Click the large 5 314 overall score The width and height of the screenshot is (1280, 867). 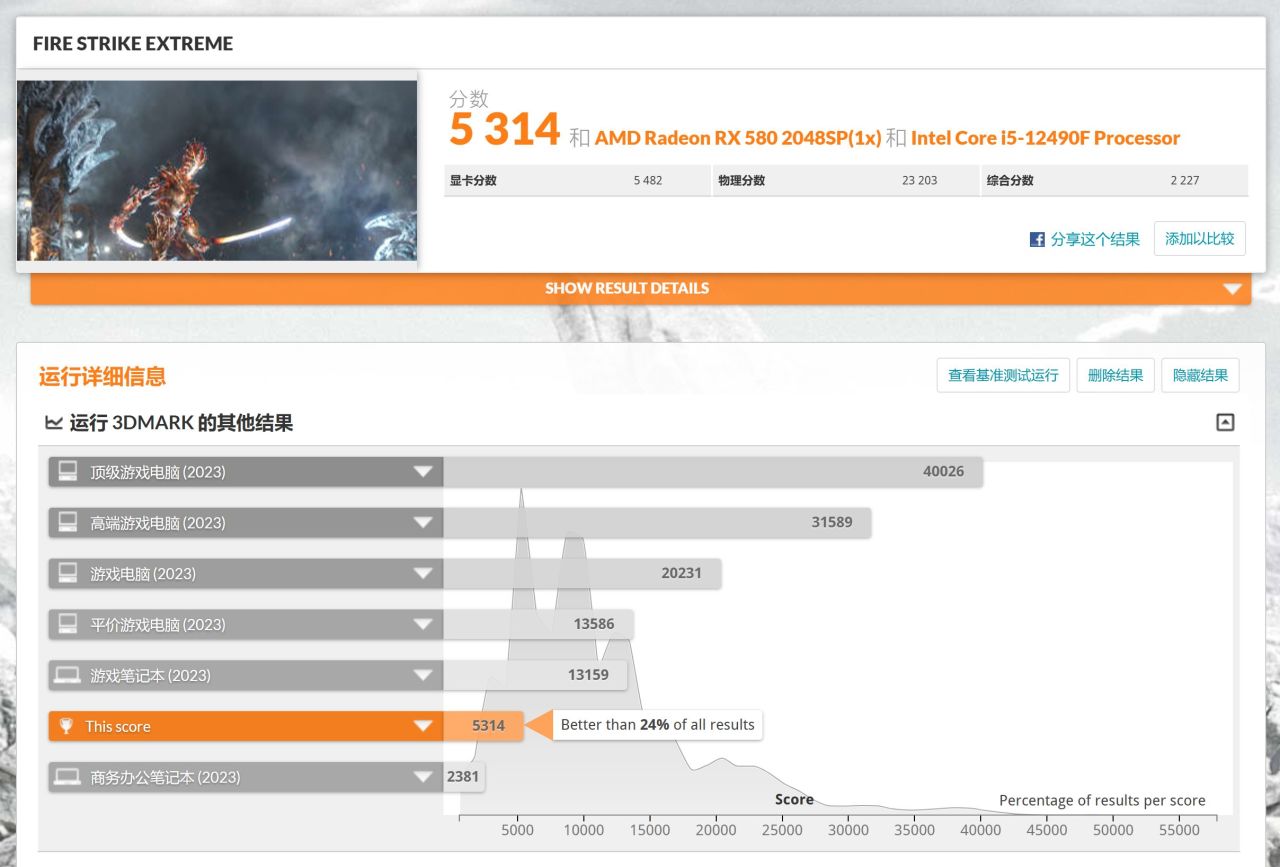[x=504, y=130]
